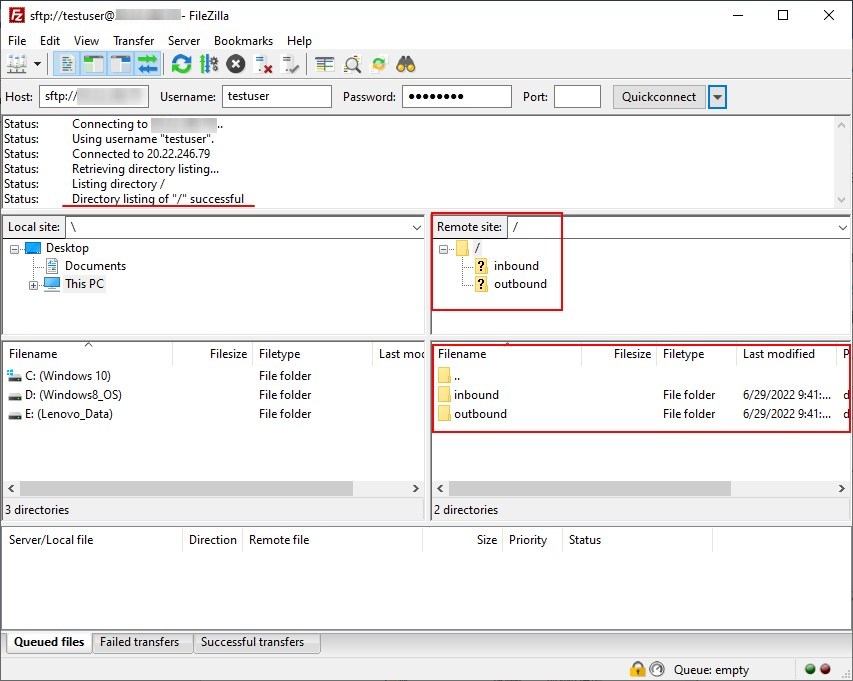The image size is (853, 681).
Task: Cancel the current operation
Action: [236, 64]
